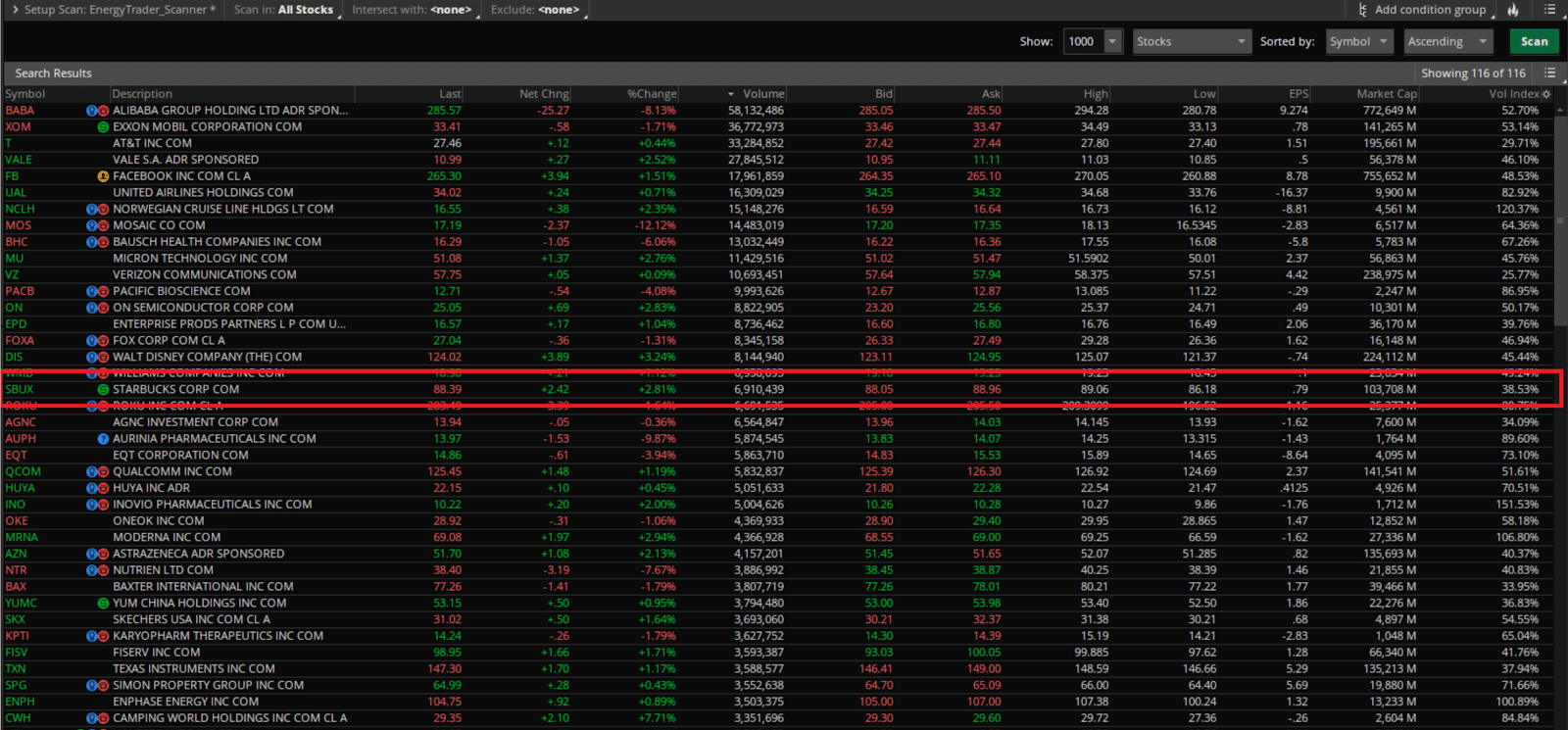Click the red phone icon in MOS row
The image size is (1568, 730).
coord(103,225)
